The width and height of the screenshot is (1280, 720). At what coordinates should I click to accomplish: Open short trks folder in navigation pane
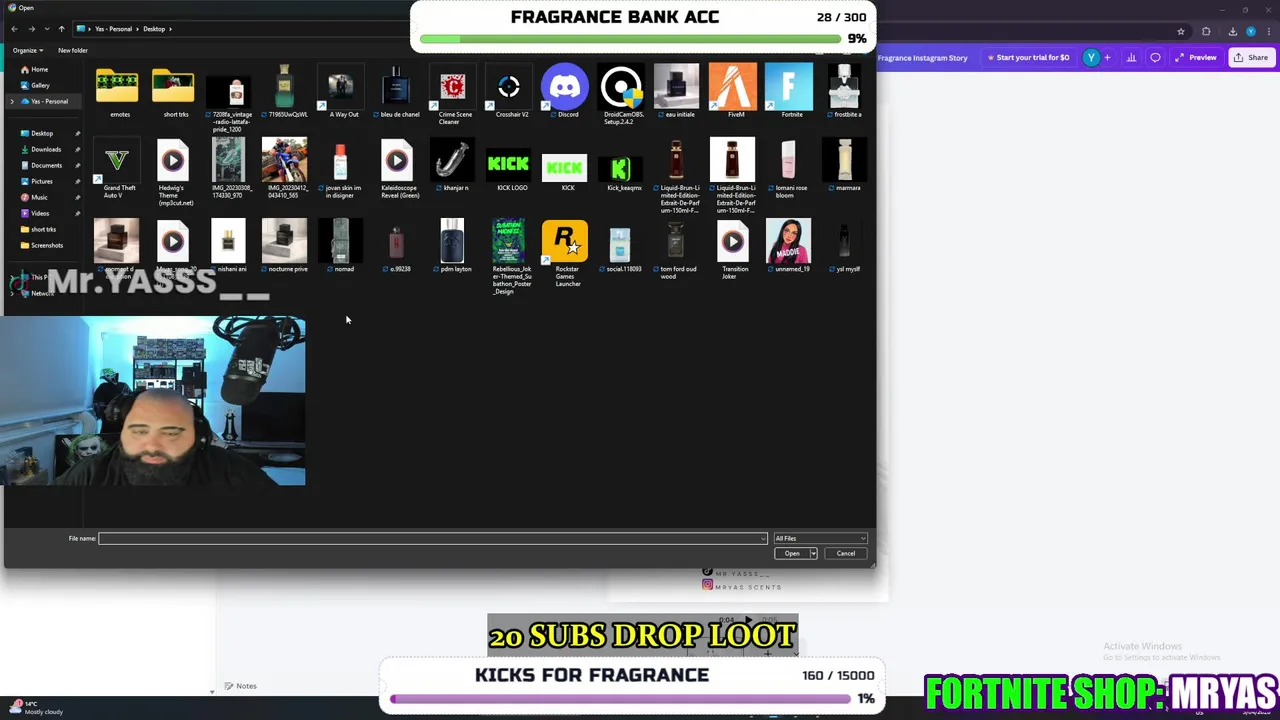(43, 229)
